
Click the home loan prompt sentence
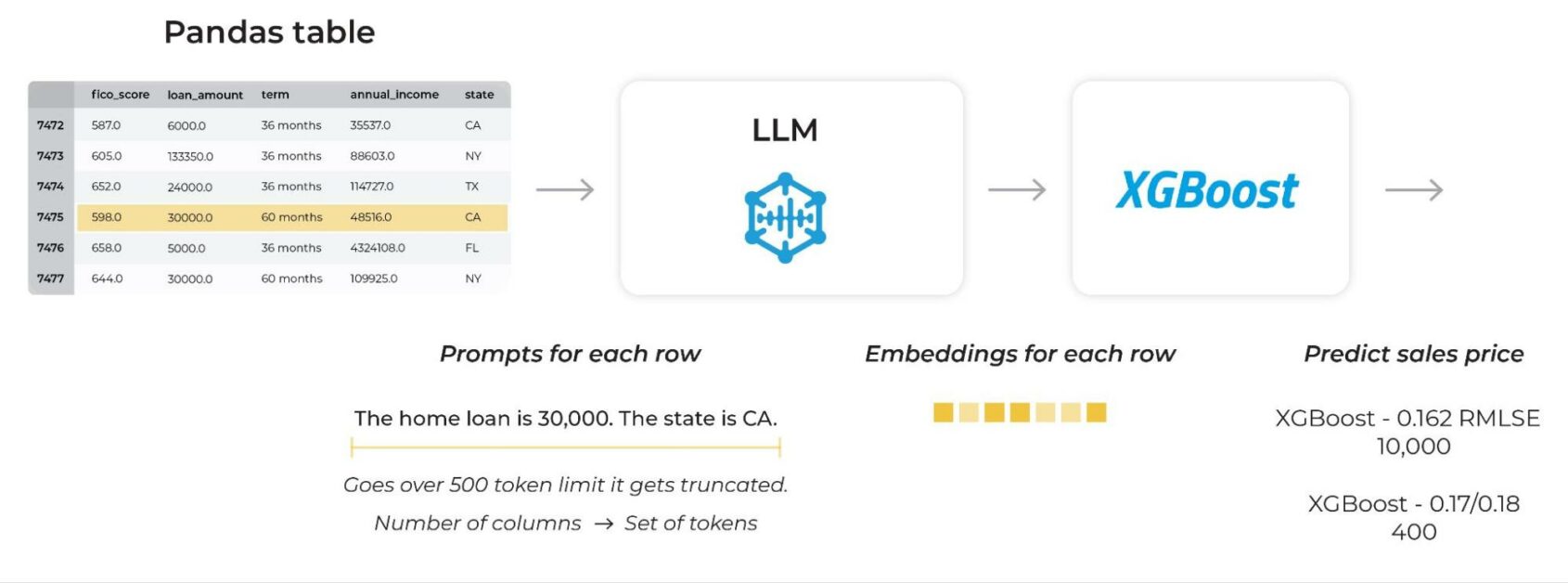(x=565, y=419)
